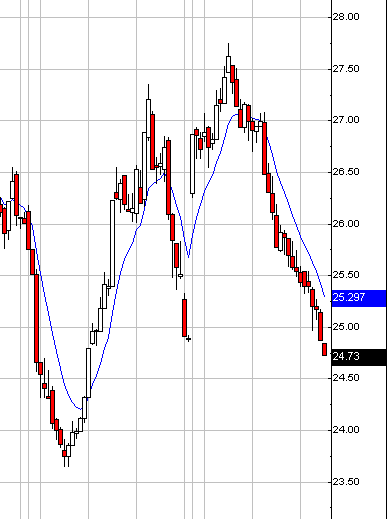Click the 25.50 price axis label

coord(346,275)
